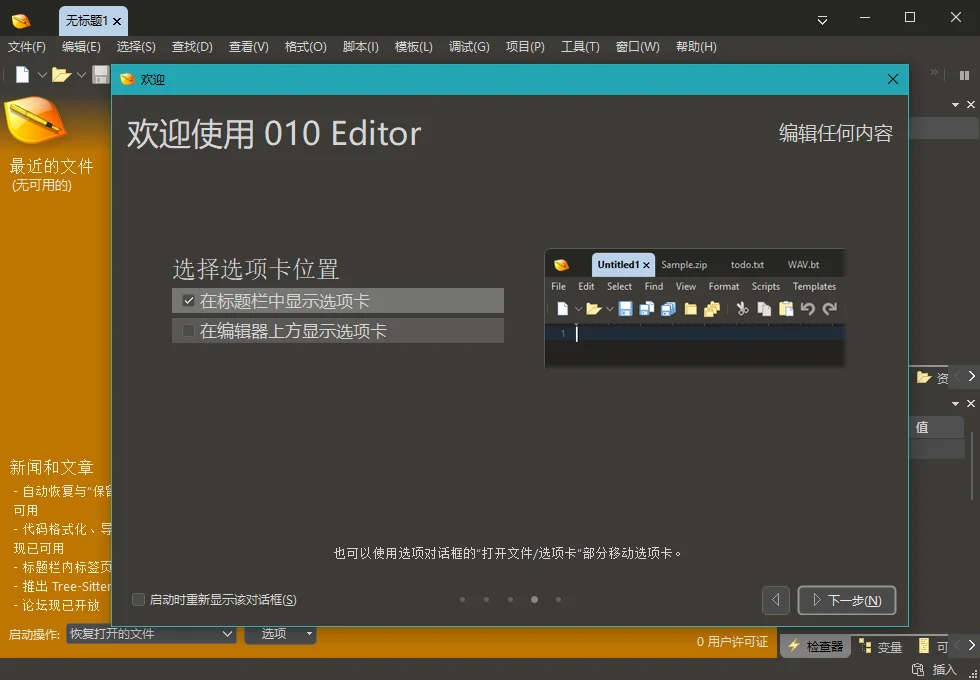The height and width of the screenshot is (680, 980).
Task: Click the 下一步(N) button
Action: [x=847, y=600]
